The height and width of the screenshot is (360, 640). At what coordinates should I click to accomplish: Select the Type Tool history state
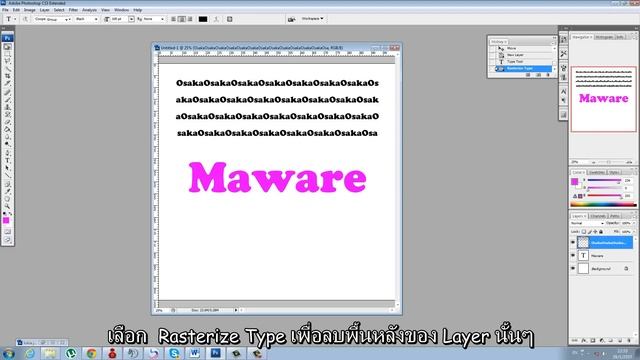click(524, 62)
